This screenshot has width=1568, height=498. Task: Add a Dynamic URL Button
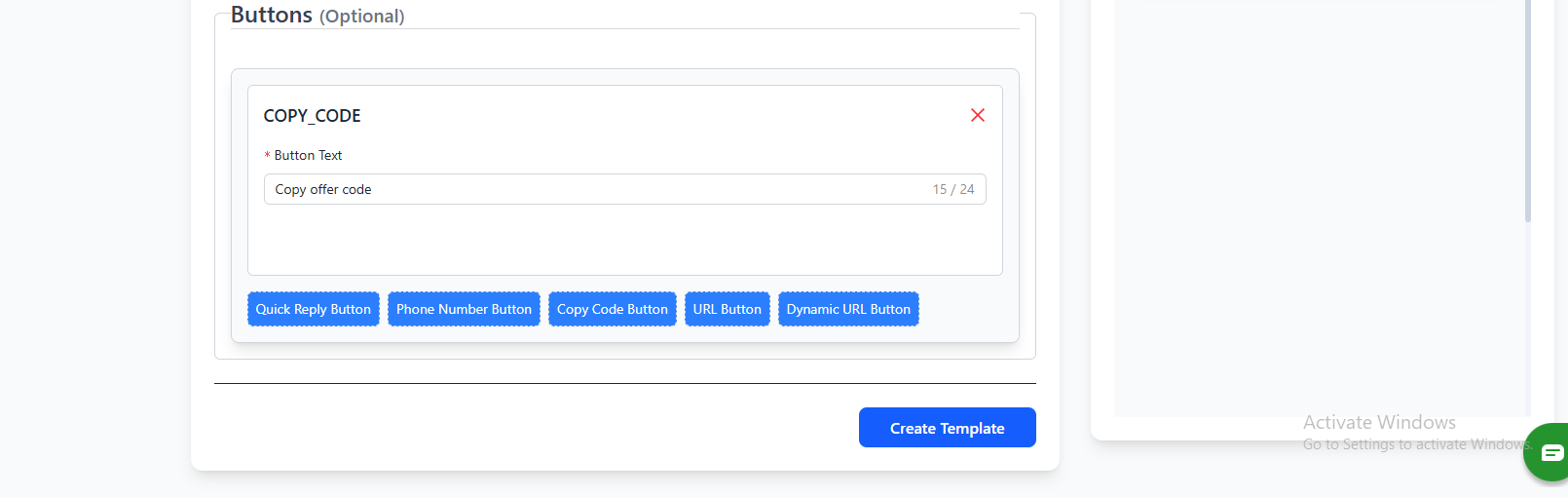848,309
